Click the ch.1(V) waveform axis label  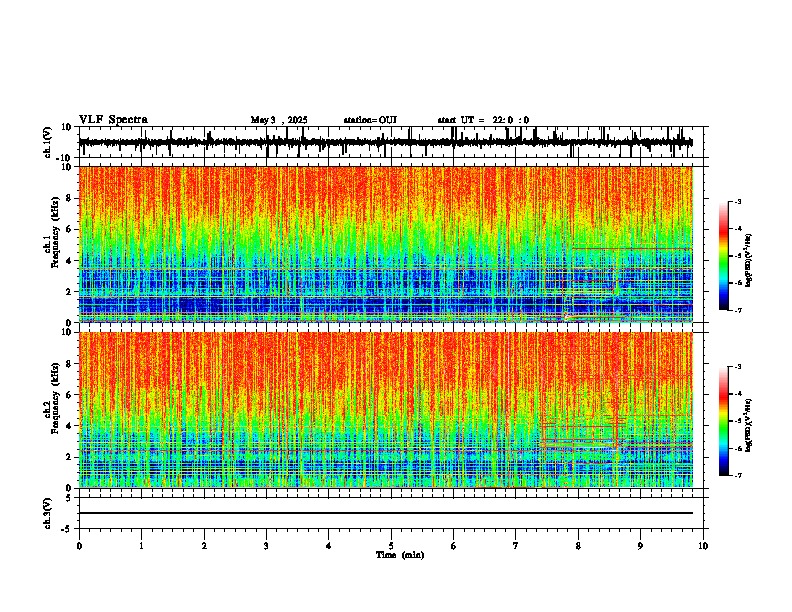(x=48, y=142)
